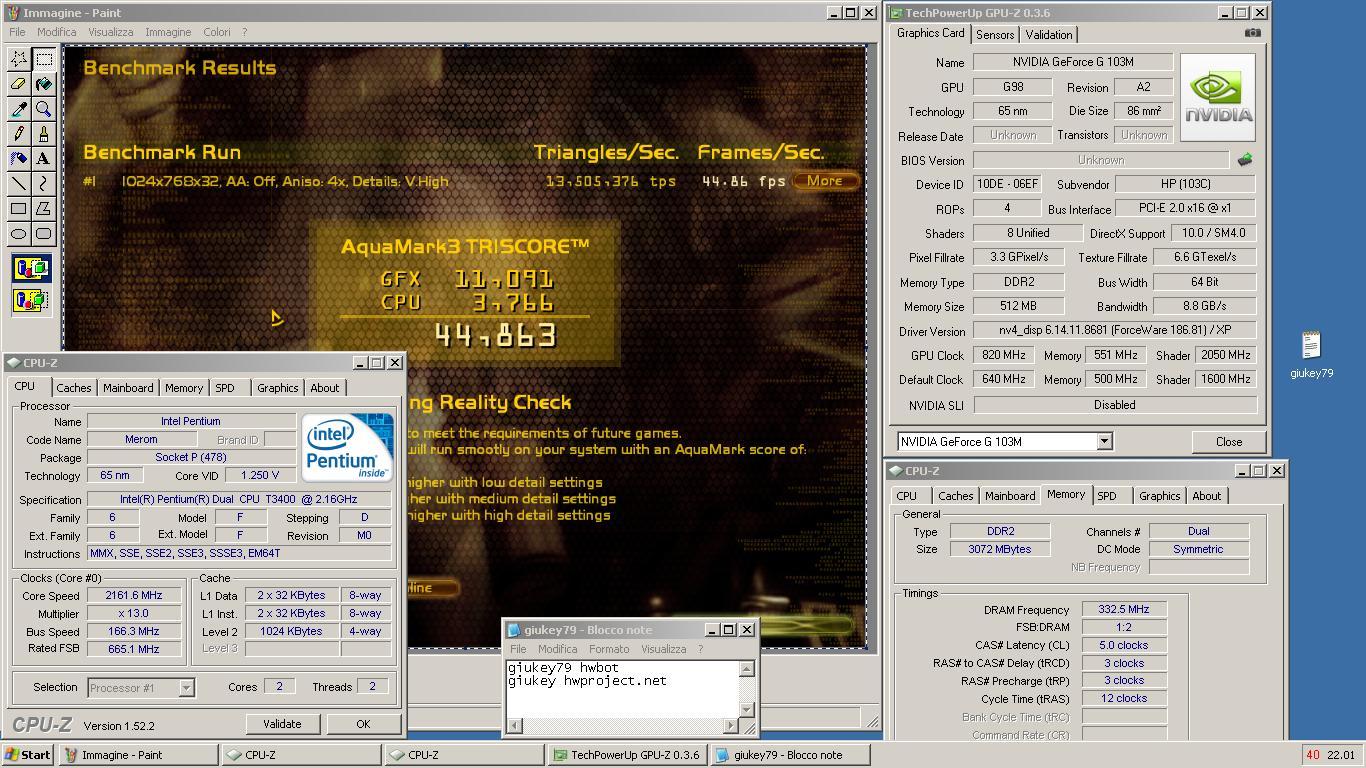Open the giukey79 desktop text file icon
The width and height of the screenshot is (1366, 768).
click(1311, 355)
